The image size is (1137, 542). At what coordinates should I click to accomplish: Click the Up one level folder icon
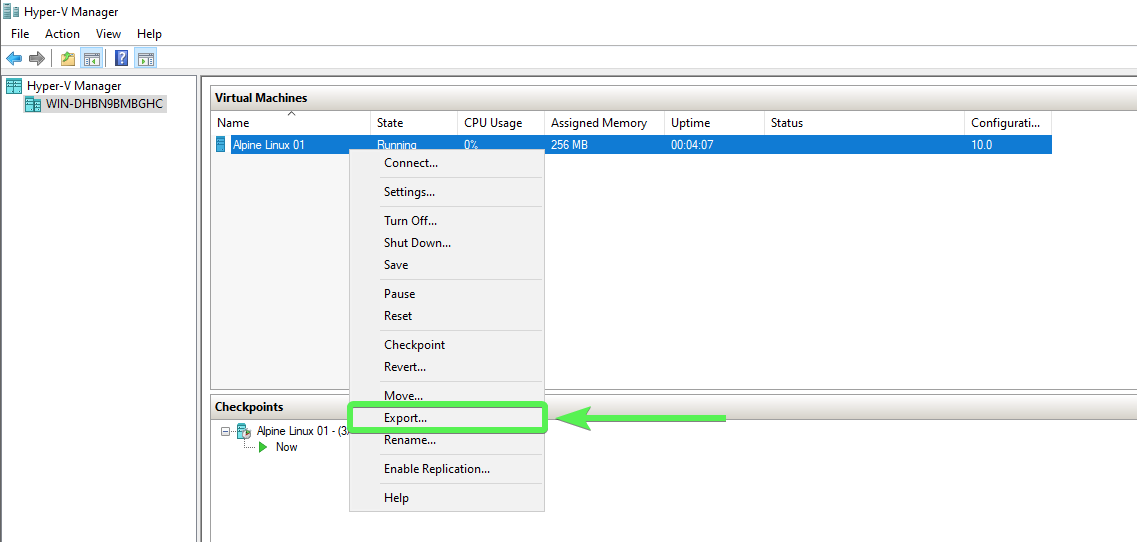point(68,58)
